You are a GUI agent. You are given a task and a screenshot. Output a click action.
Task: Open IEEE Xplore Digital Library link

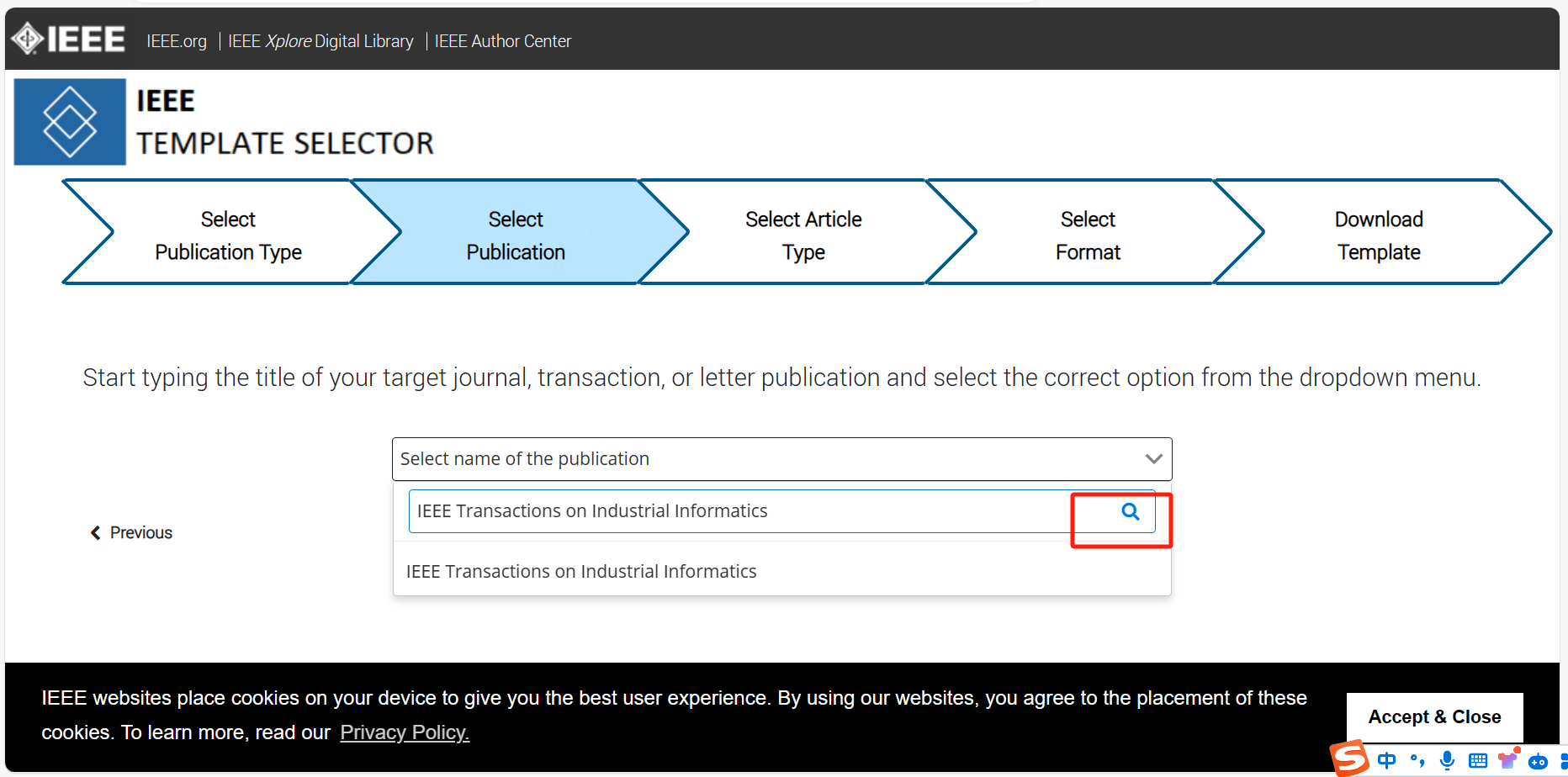[x=320, y=41]
